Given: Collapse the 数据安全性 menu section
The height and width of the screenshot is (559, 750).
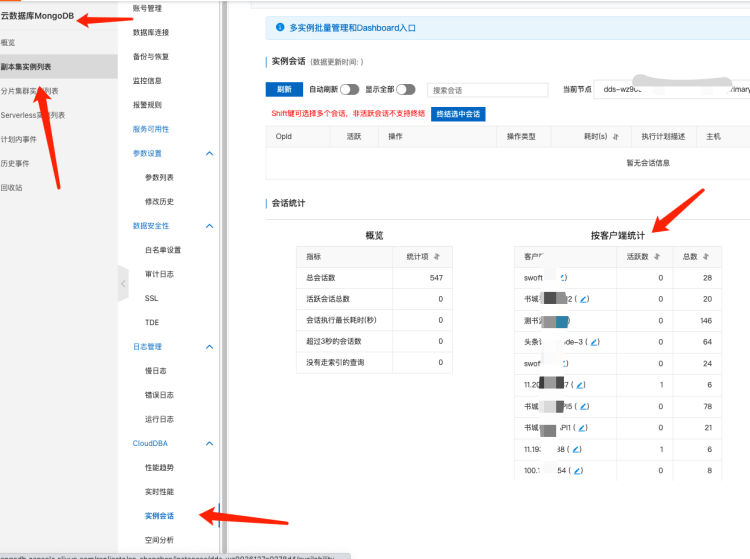Looking at the screenshot, I should tap(209, 226).
